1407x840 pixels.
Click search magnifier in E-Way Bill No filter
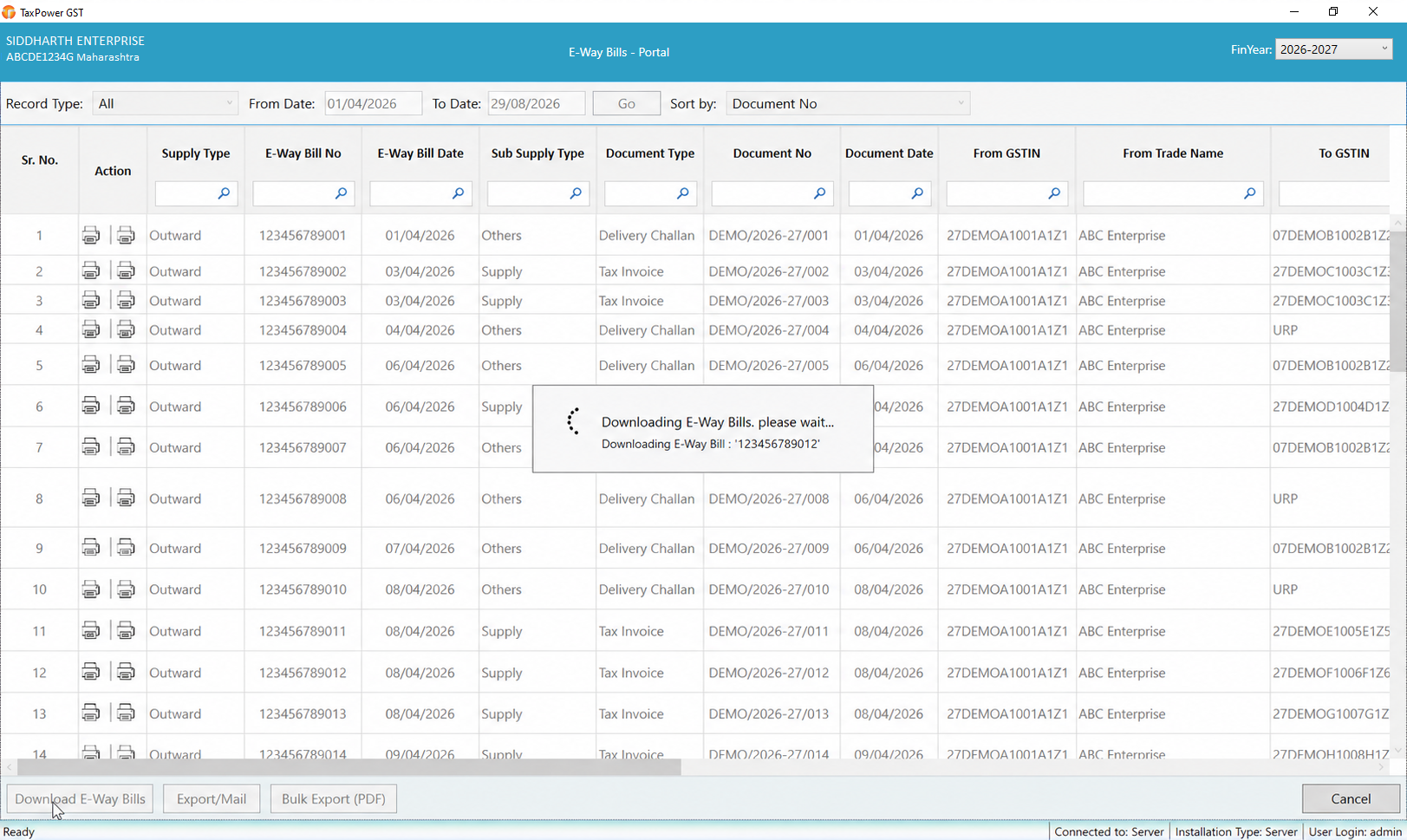pyautogui.click(x=341, y=193)
